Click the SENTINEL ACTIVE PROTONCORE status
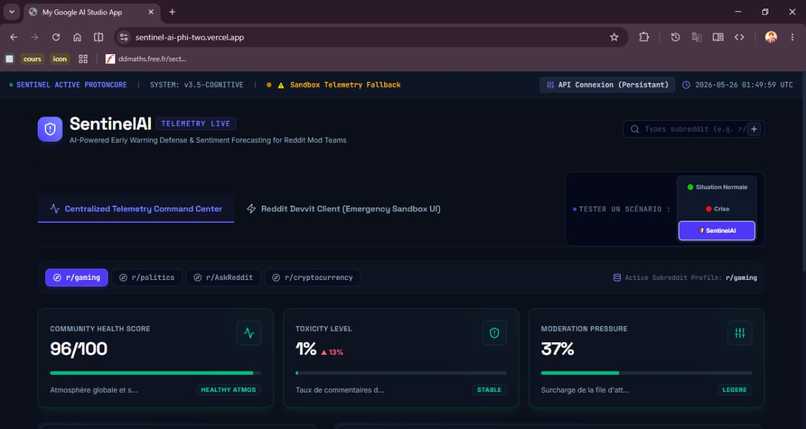The height and width of the screenshot is (429, 806). point(68,85)
